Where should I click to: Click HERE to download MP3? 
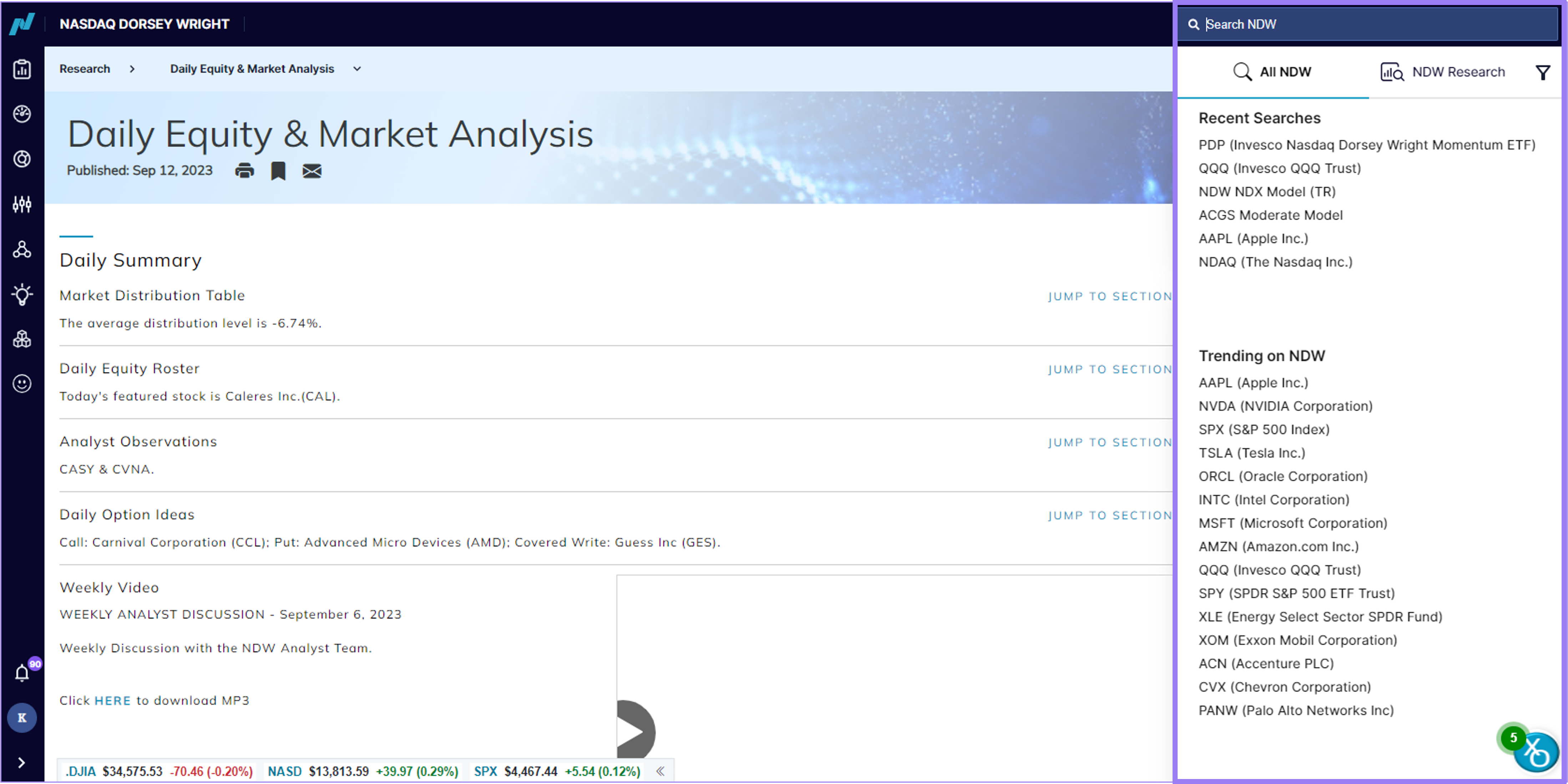[x=113, y=700]
